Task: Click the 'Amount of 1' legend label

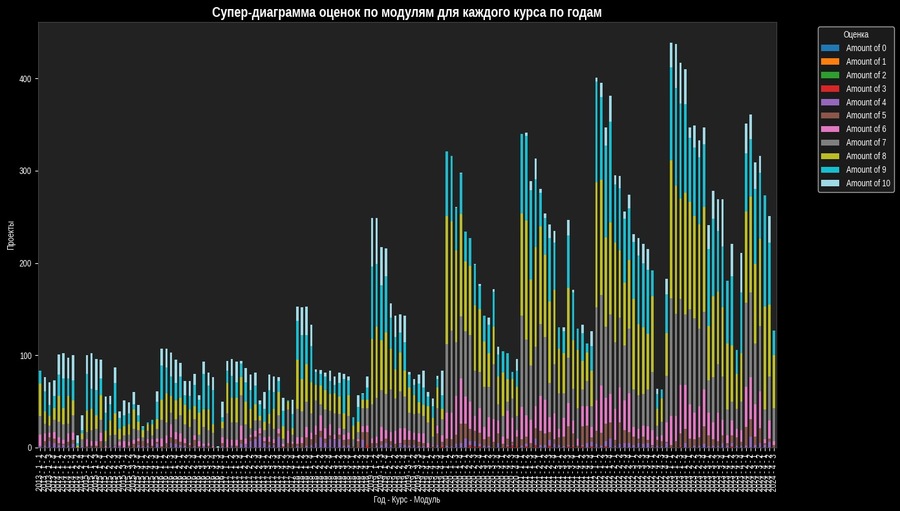Action: pyautogui.click(x=866, y=61)
